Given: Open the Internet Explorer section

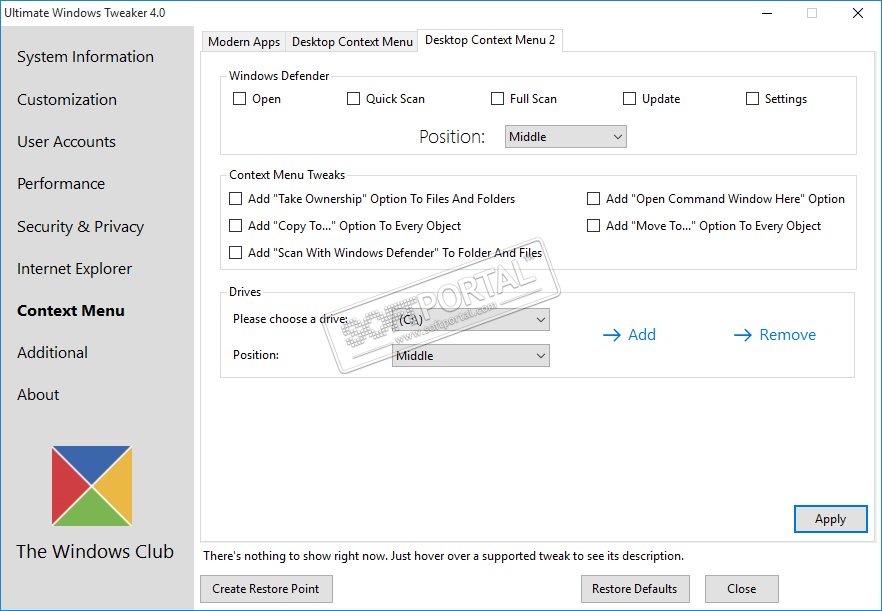Looking at the screenshot, I should 74,269.
